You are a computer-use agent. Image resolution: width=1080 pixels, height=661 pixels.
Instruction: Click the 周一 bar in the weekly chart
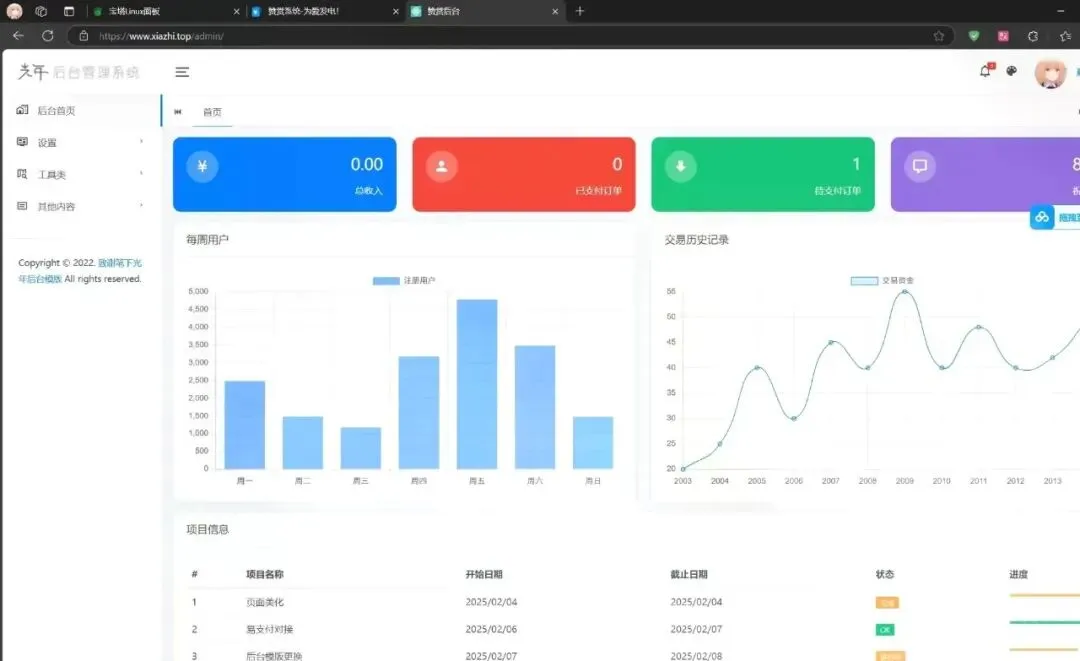[245, 425]
